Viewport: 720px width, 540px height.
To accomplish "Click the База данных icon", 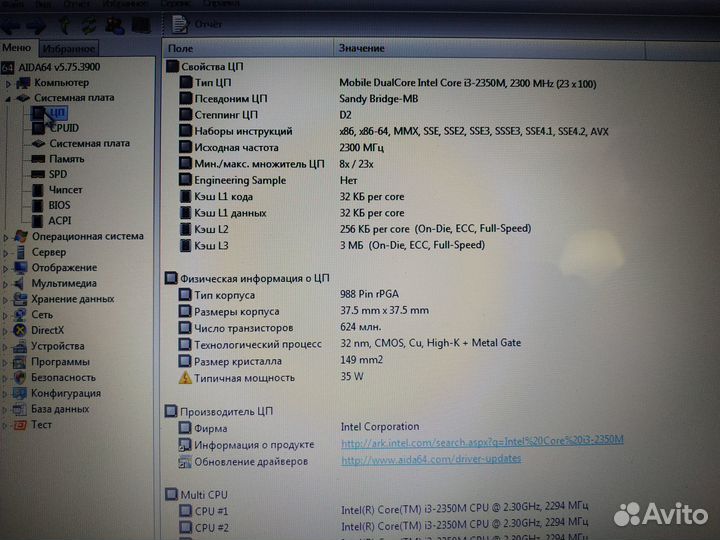I will point(20,409).
